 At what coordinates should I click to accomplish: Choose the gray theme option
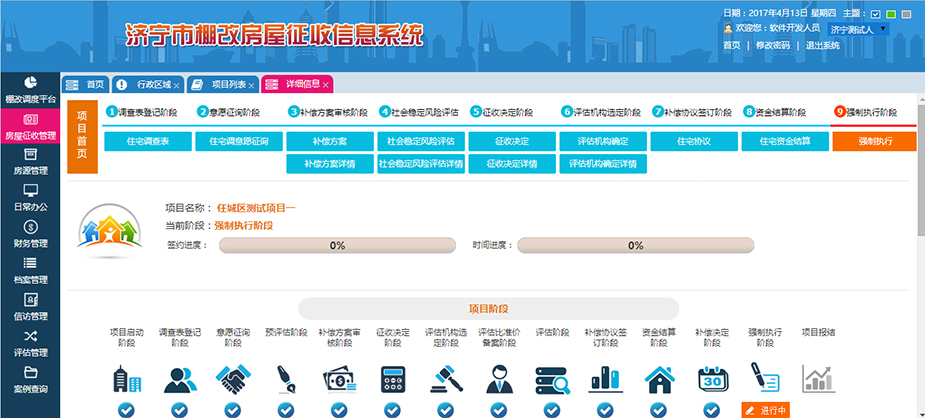coord(906,14)
